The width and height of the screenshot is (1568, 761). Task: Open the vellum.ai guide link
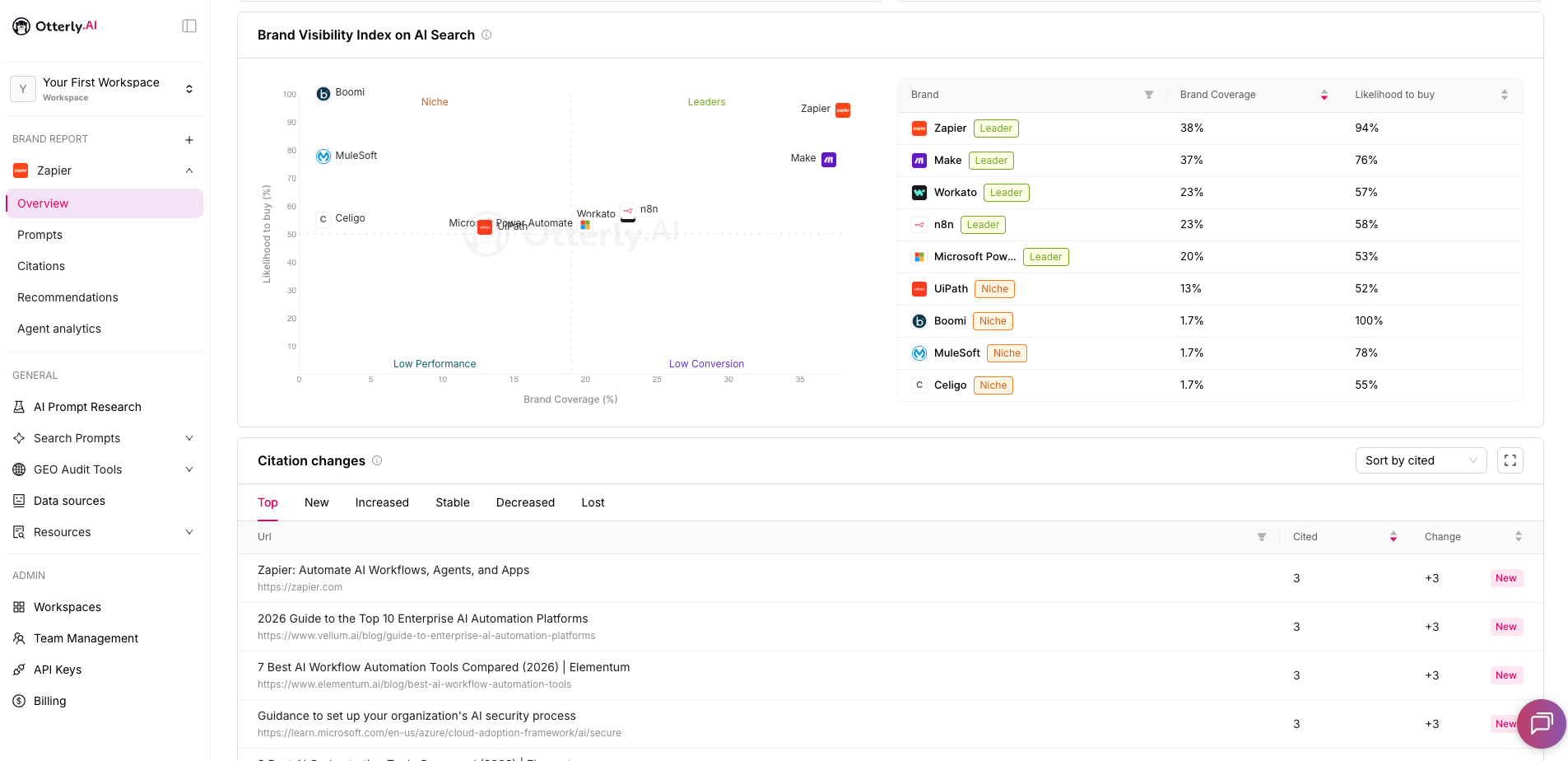click(426, 636)
